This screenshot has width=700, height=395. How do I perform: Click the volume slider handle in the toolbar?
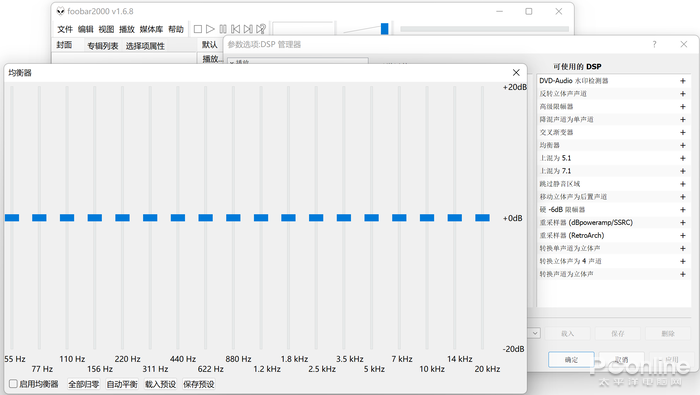pyautogui.click(x=384, y=29)
